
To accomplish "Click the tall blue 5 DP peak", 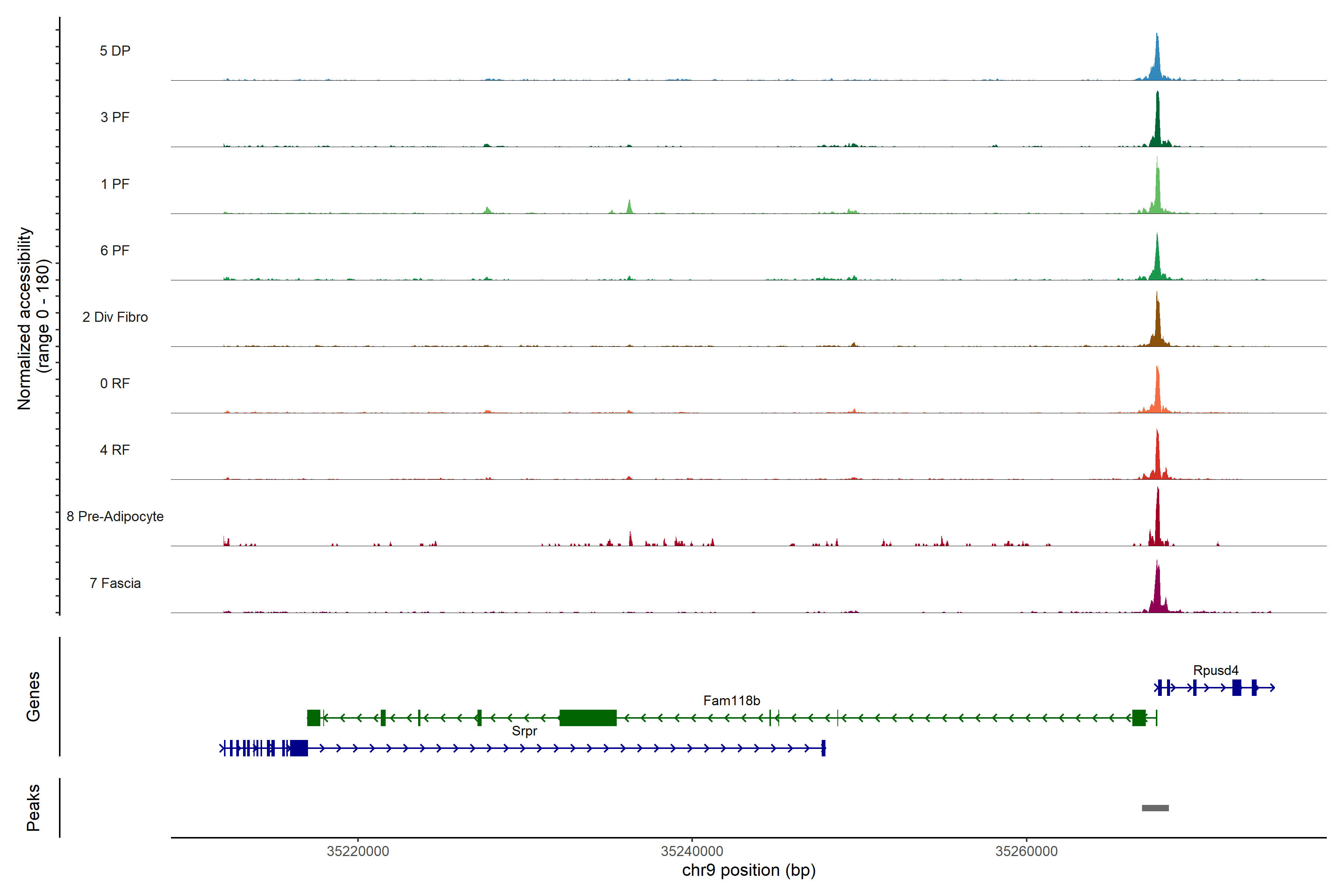I will 1157,63.
